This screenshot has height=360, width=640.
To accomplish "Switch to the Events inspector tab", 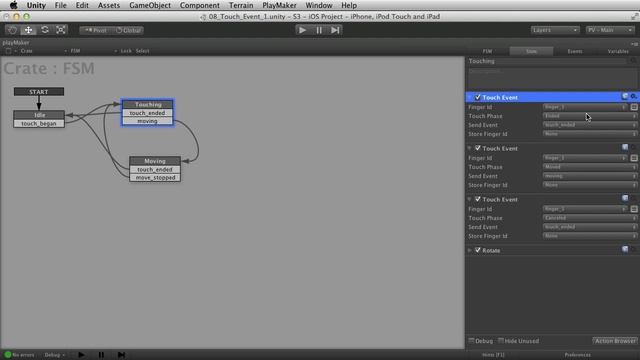I will (x=575, y=51).
